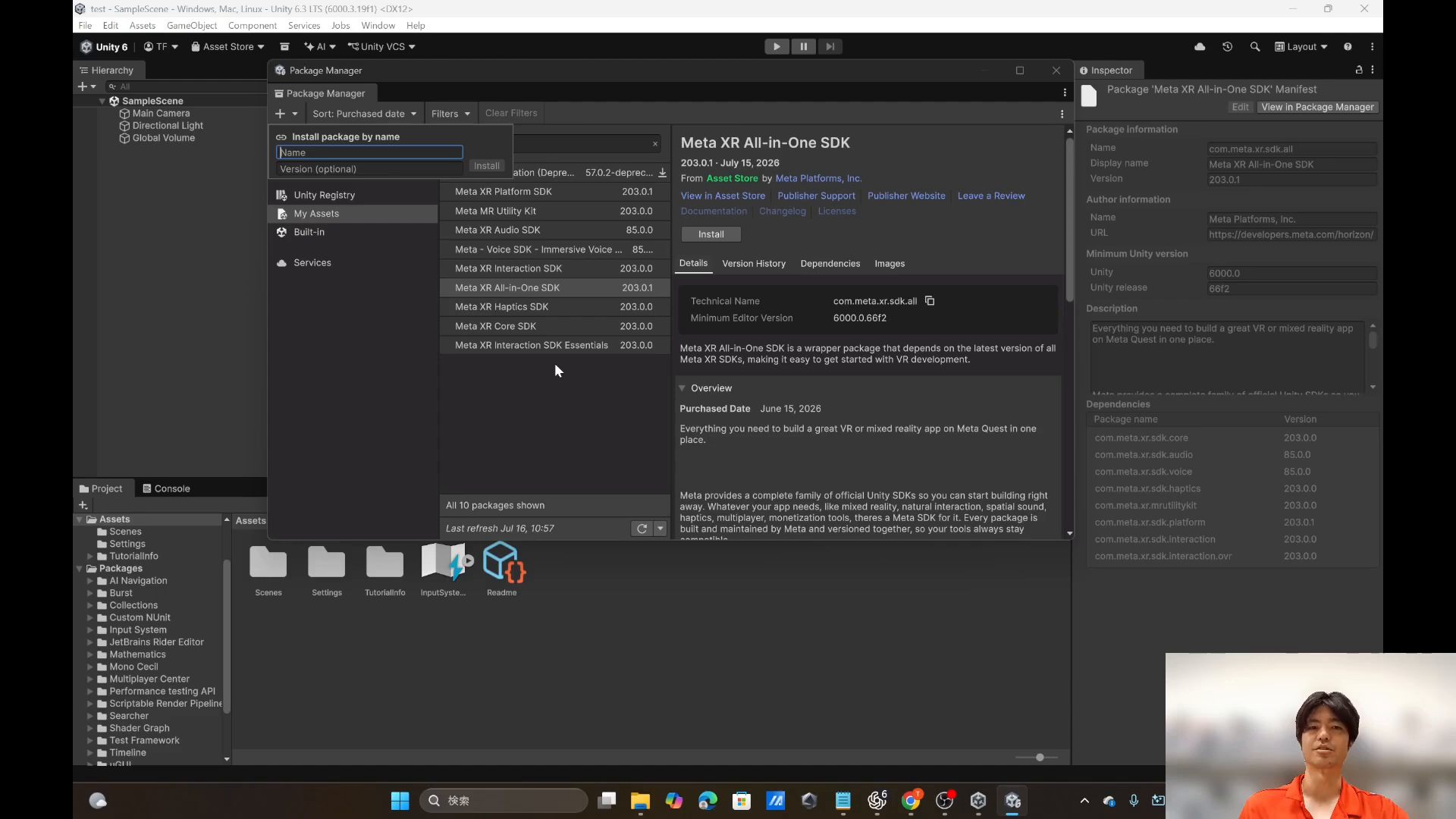The image size is (1456, 819).
Task: Click the Changelog link
Action: pos(783,212)
